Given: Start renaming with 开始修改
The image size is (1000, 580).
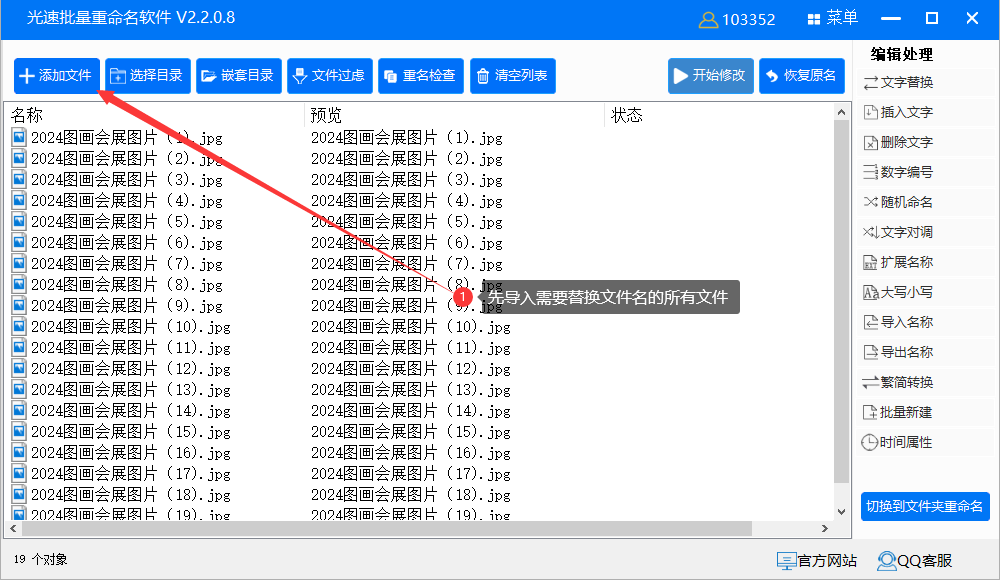Looking at the screenshot, I should 710,76.
